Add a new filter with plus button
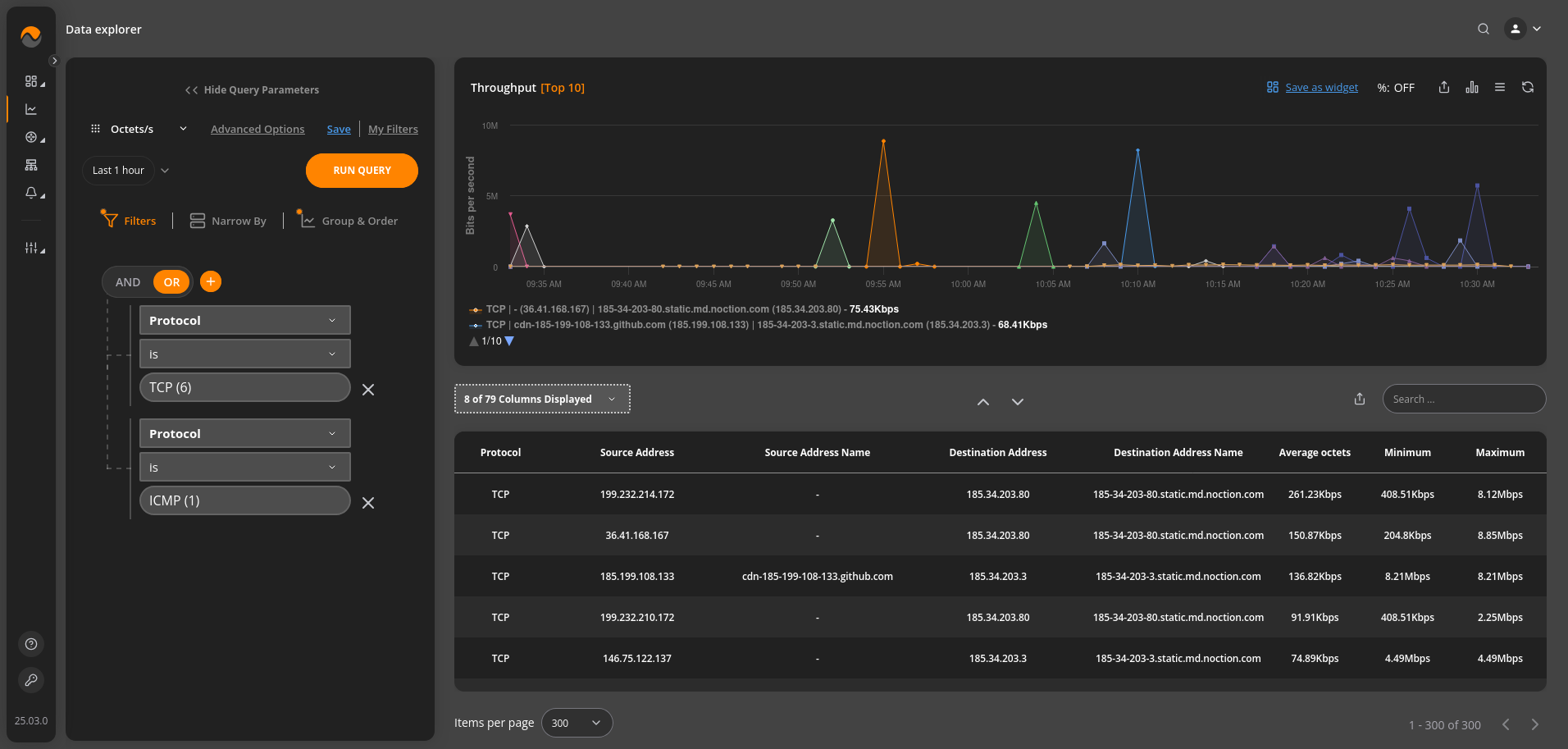This screenshot has height=749, width=1568. coord(211,282)
